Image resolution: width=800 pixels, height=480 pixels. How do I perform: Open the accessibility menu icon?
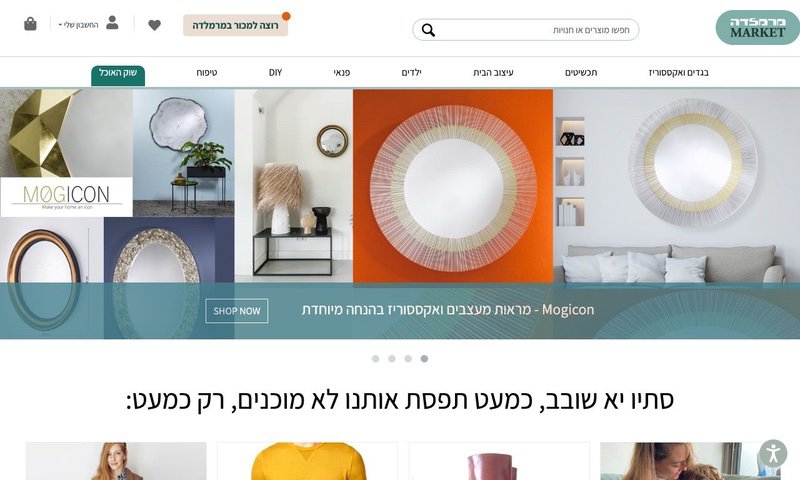point(773,453)
